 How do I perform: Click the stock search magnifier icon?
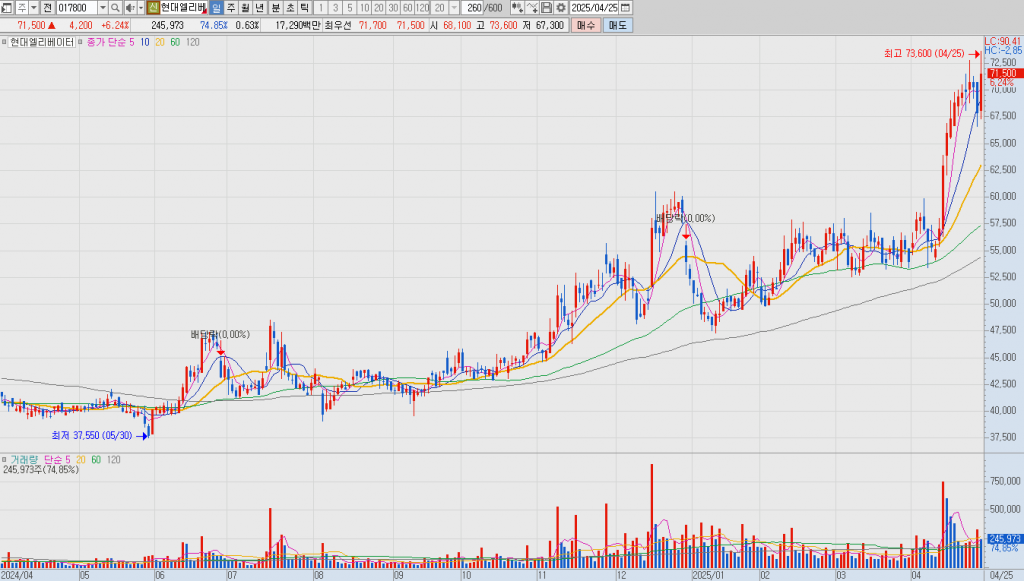(116, 8)
